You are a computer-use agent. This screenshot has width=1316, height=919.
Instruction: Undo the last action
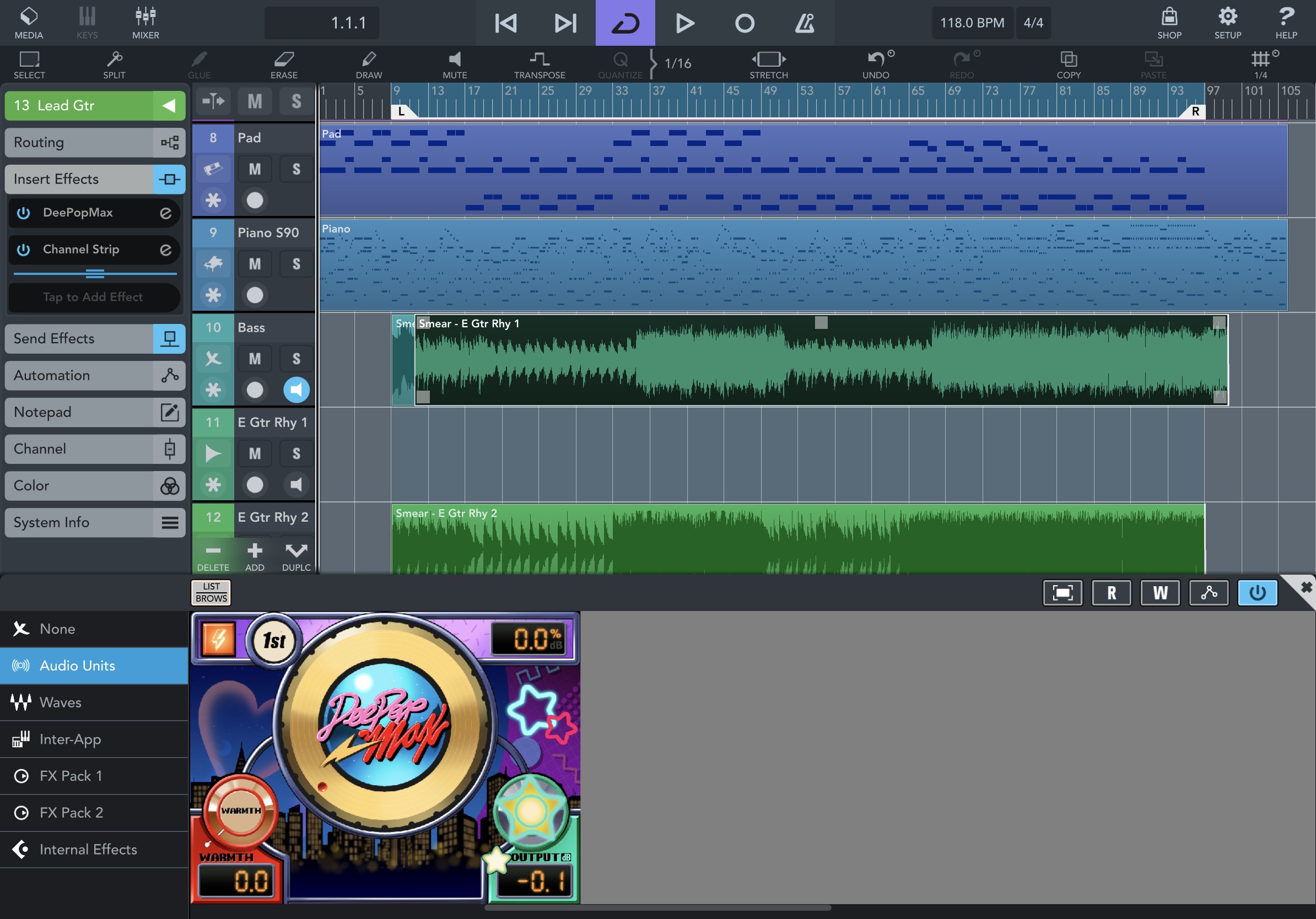[x=876, y=65]
